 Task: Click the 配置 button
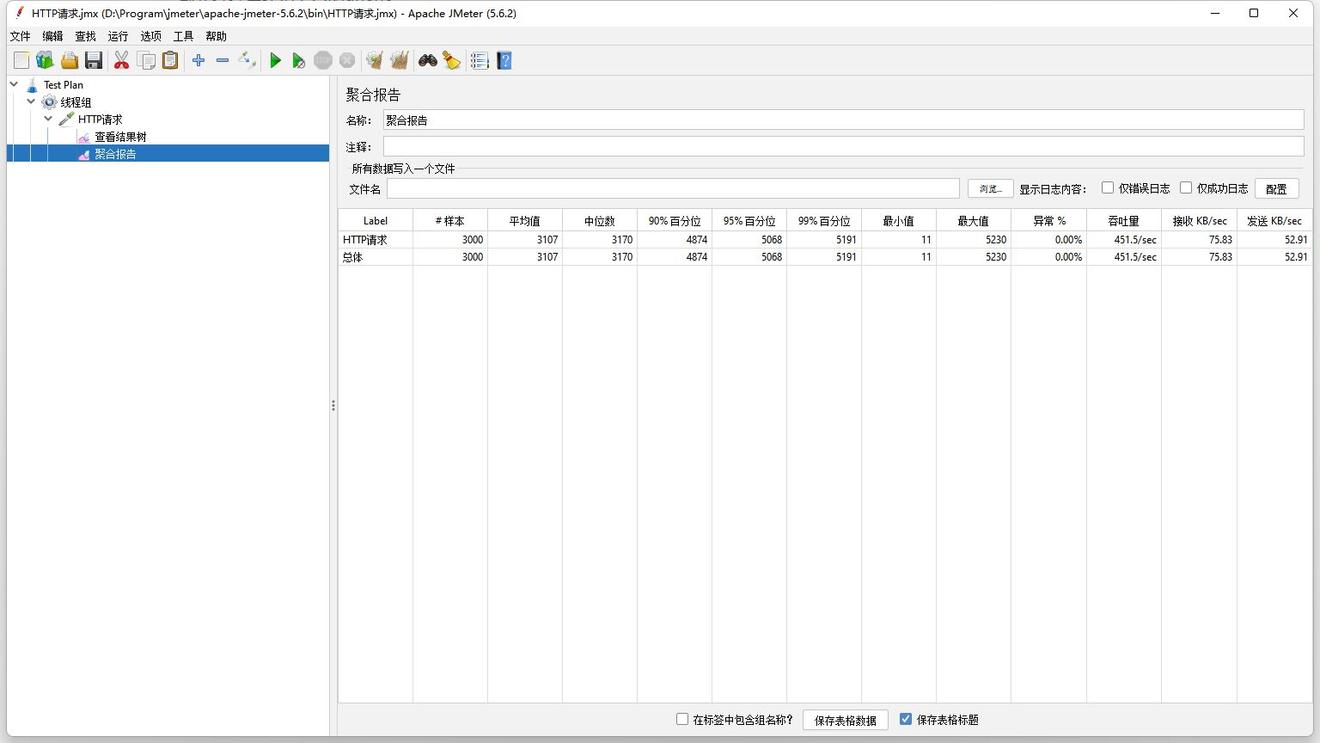pyautogui.click(x=1276, y=189)
